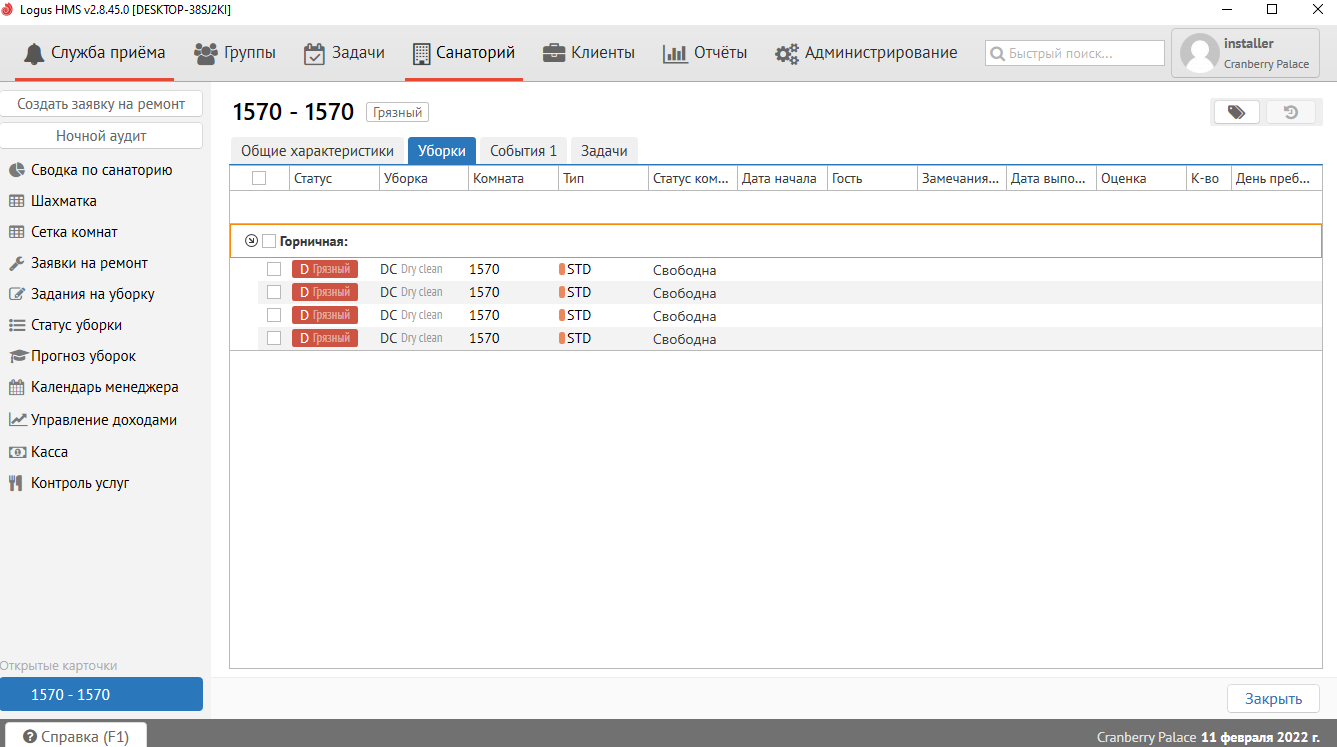Open Сводка по санаторию pie chart item
The width and height of the screenshot is (1337, 747).
pyautogui.click(x=101, y=170)
